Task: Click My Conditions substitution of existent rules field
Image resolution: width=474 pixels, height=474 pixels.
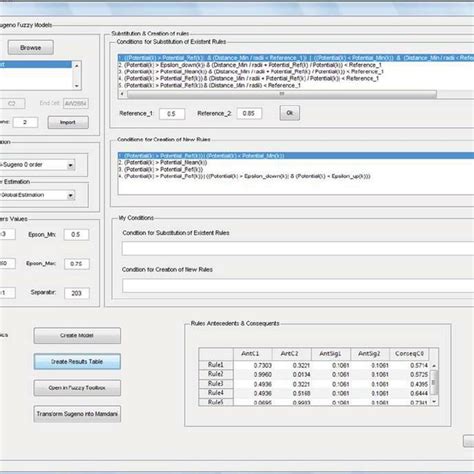Action: click(x=298, y=249)
